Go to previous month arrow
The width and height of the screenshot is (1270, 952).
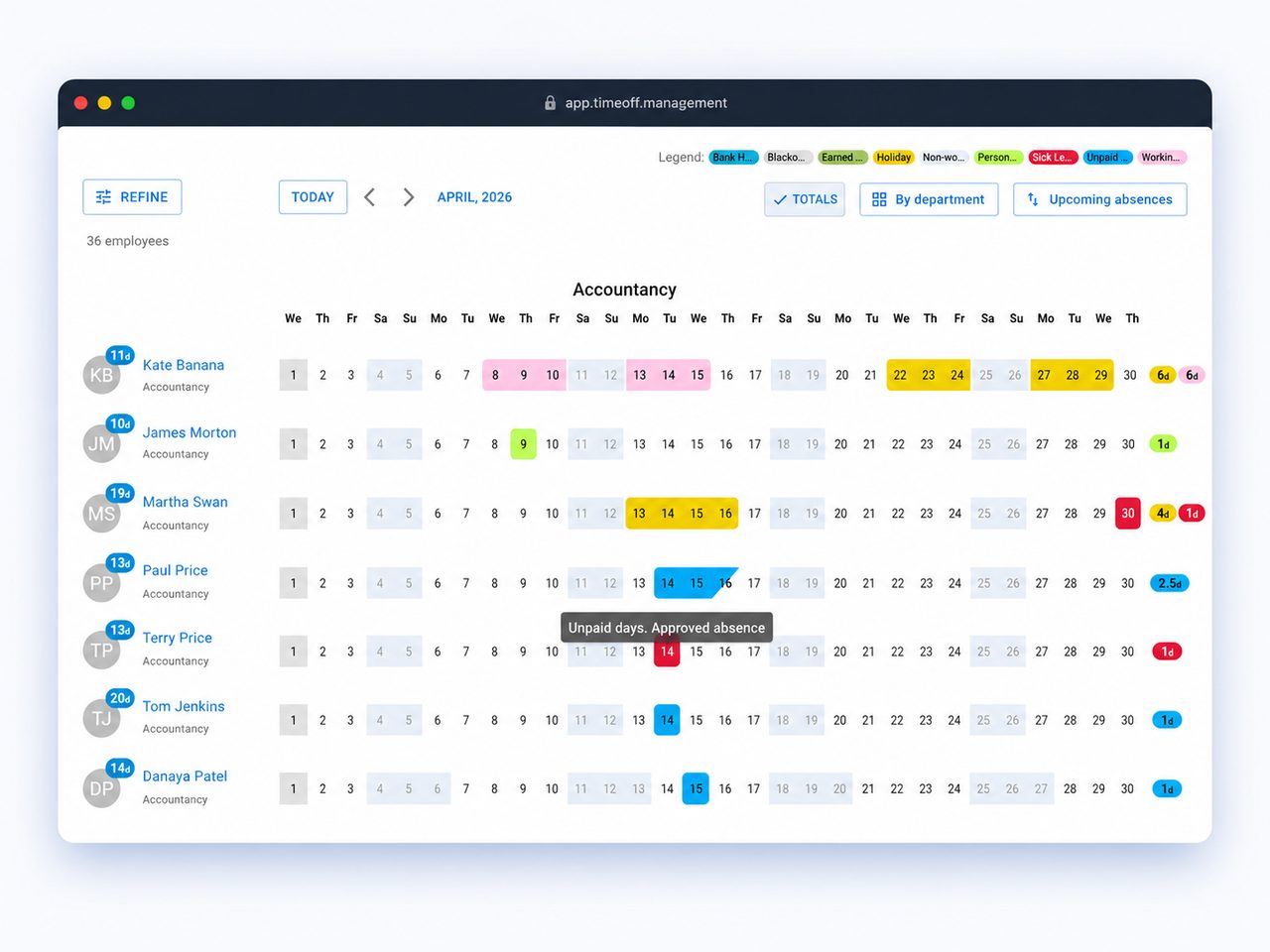369,197
